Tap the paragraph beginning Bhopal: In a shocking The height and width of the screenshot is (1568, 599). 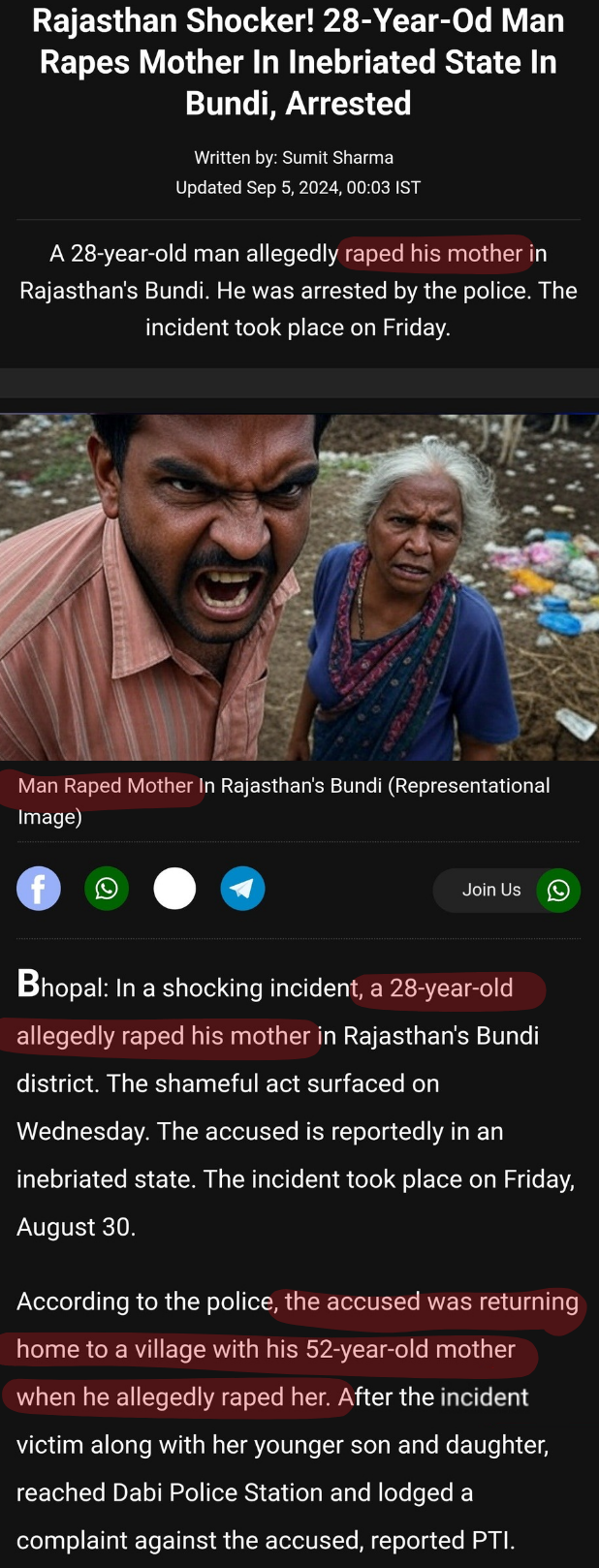296,1106
